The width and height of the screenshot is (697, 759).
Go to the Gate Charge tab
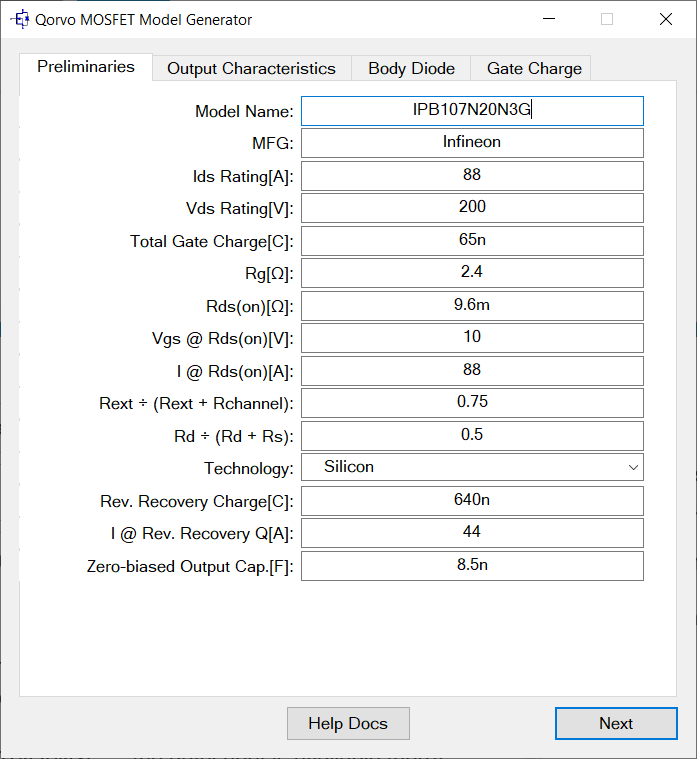(534, 68)
